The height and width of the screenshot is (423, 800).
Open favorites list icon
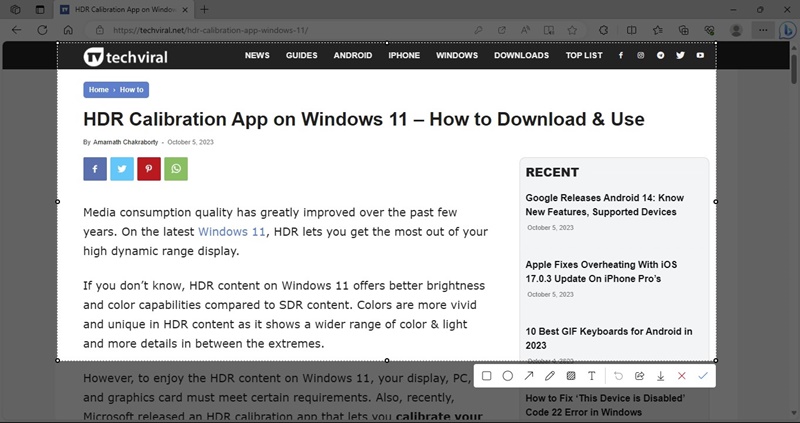point(658,30)
